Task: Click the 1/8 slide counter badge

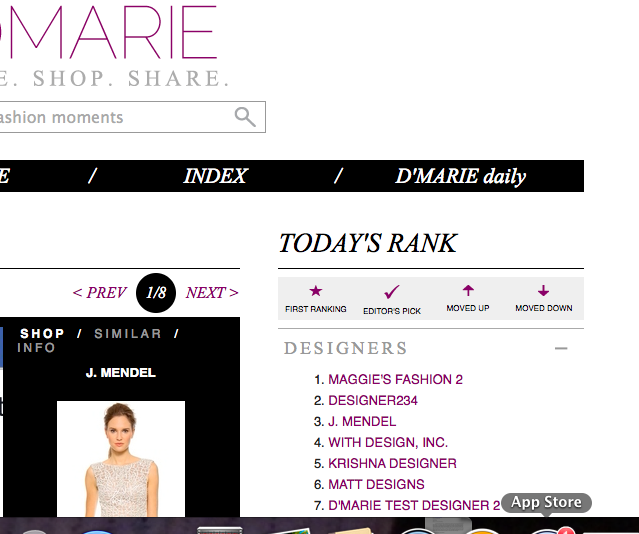Action: (x=156, y=293)
